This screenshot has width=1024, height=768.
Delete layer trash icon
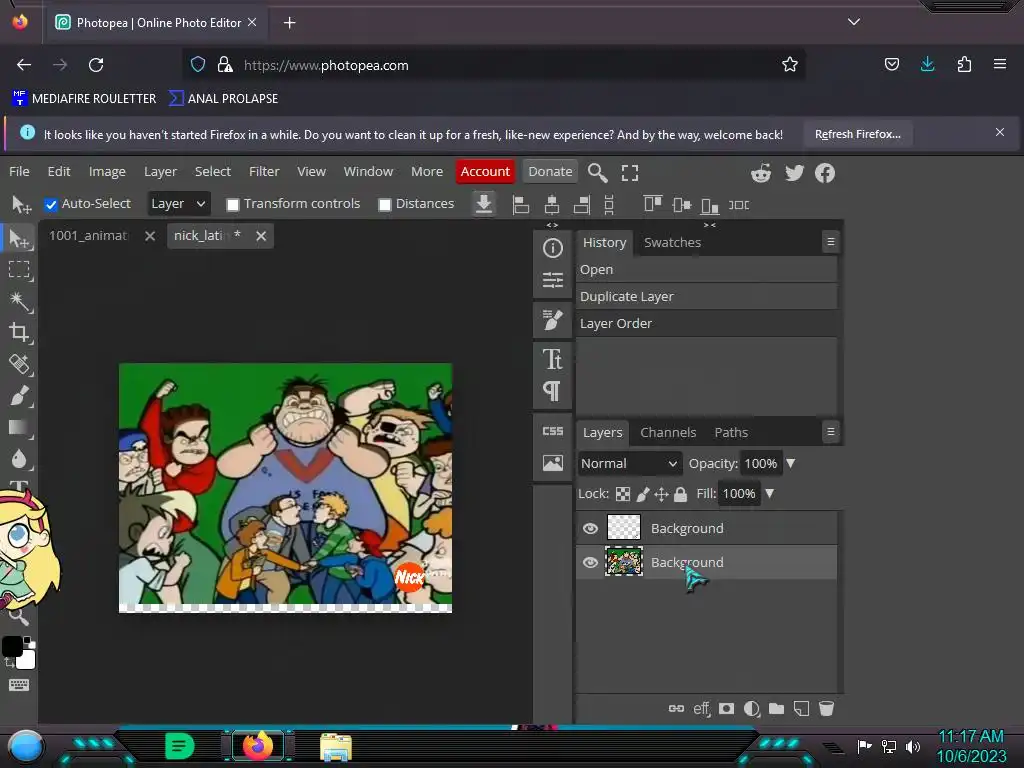coord(826,709)
